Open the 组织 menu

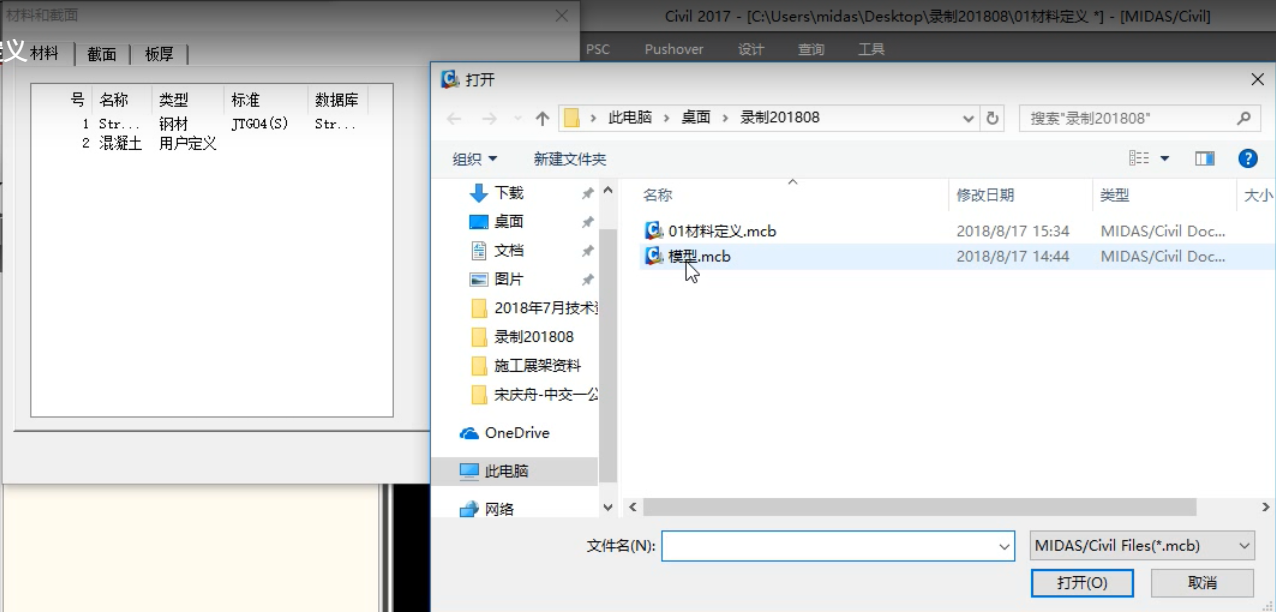coord(475,159)
